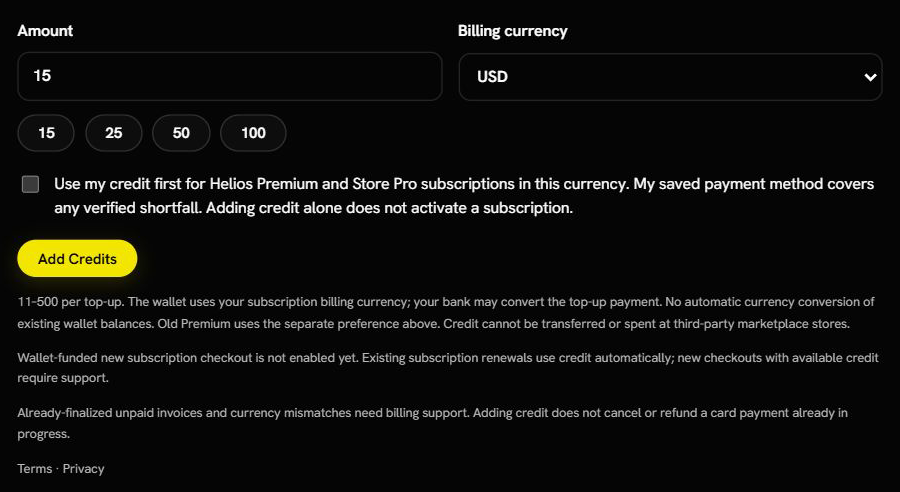Screen dimensions: 900x492
Task: Open the Billing currency USD dropdown
Action: tap(670, 77)
